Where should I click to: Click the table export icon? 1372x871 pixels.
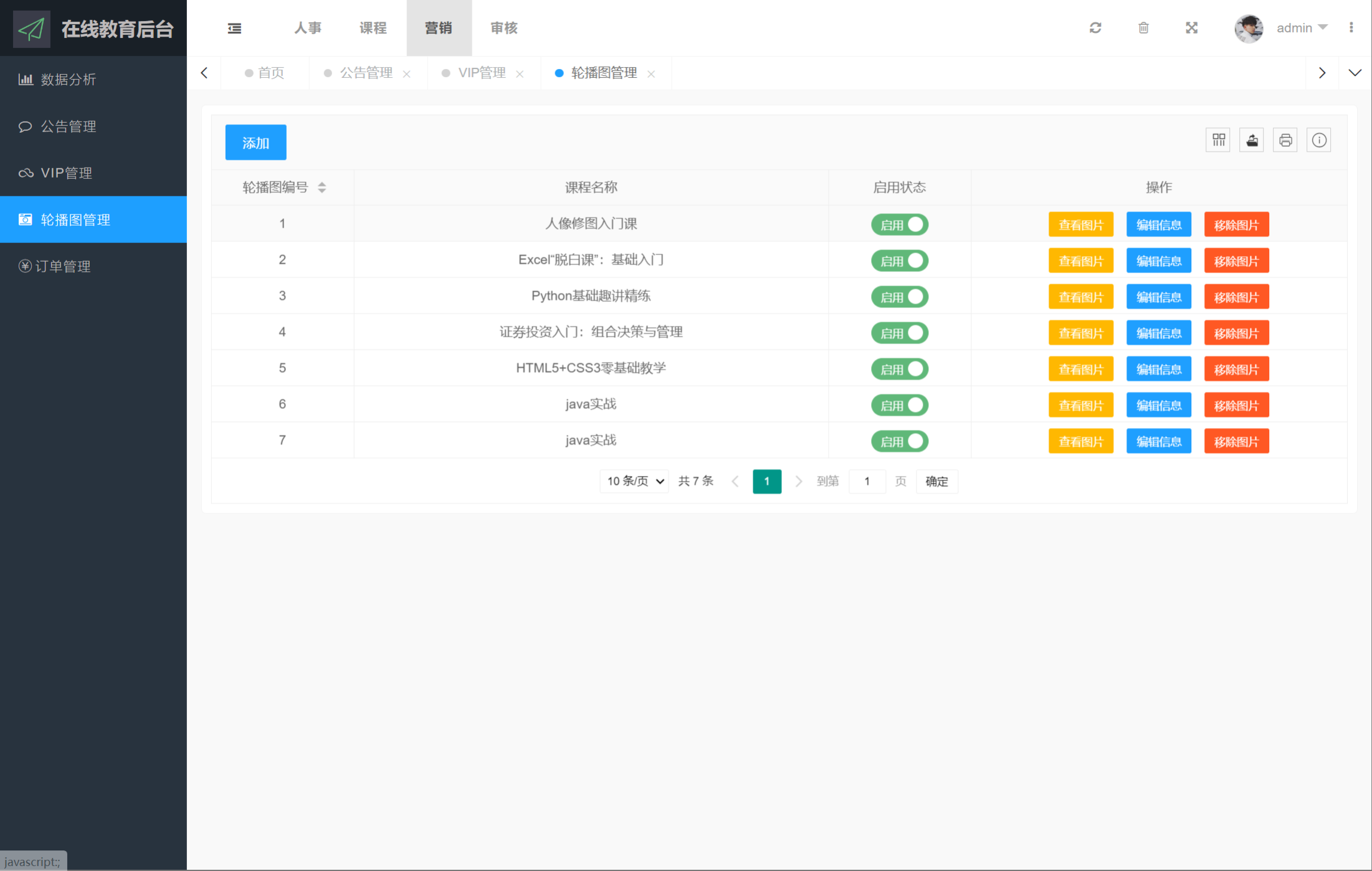click(x=1252, y=140)
